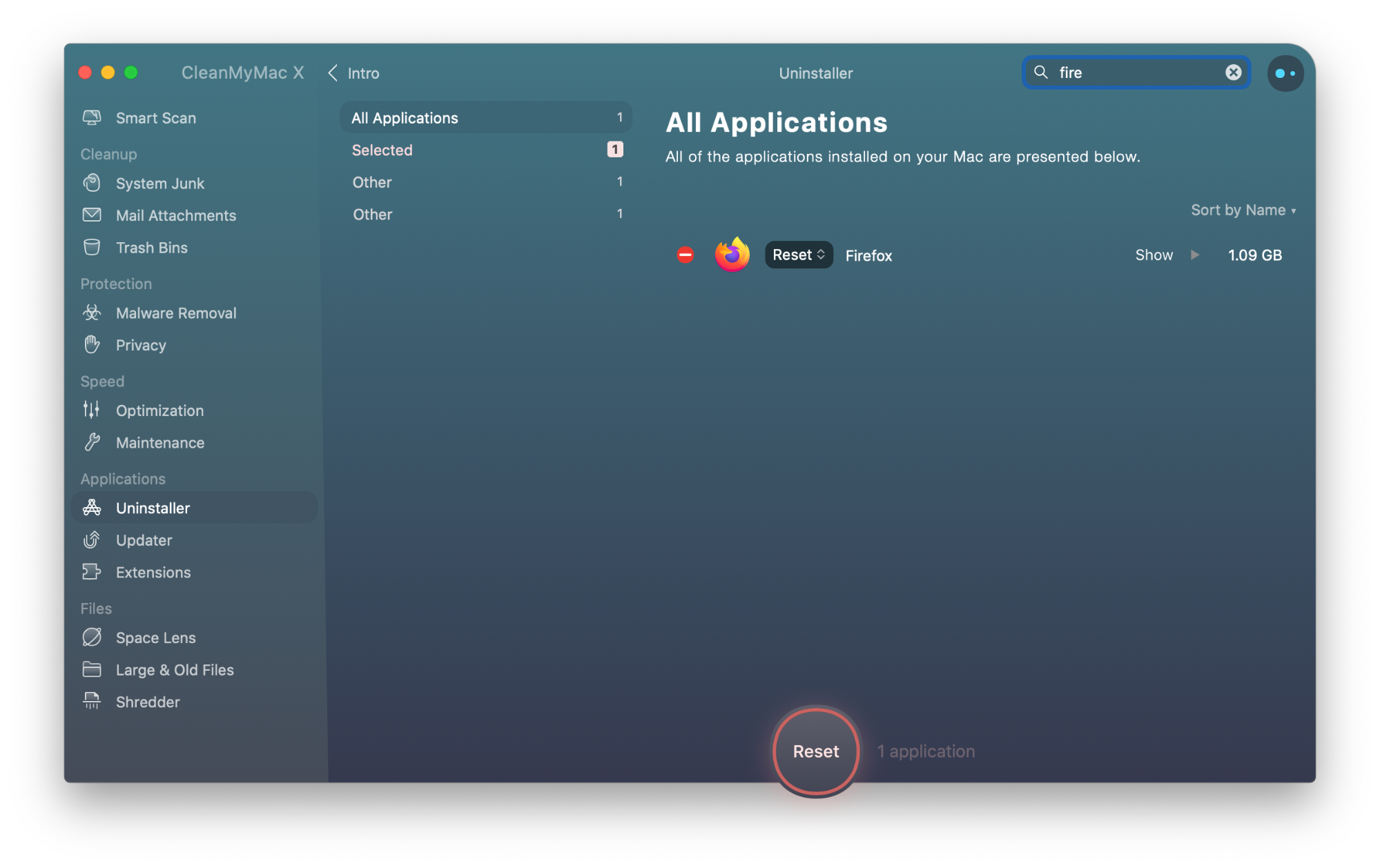Click the CleanMyMac X title

point(242,72)
